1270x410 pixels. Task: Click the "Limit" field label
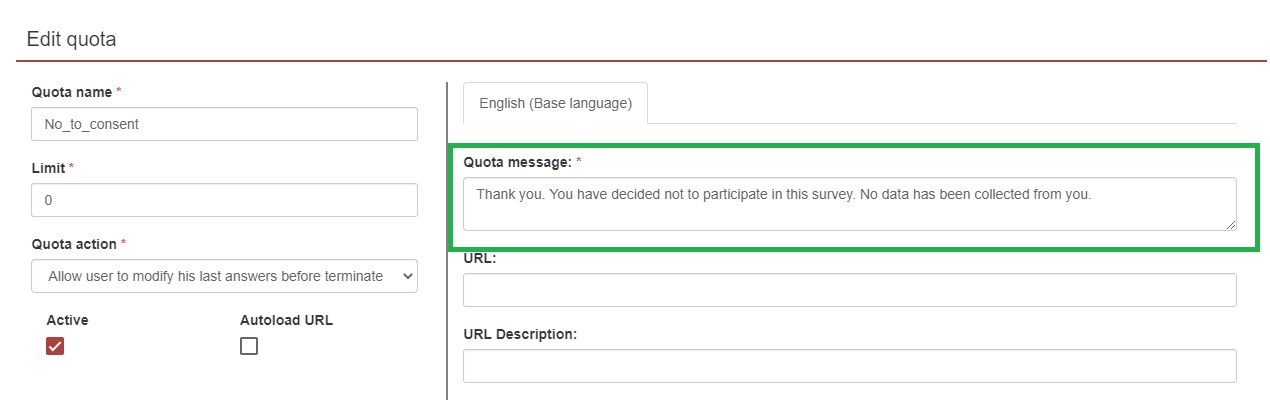(49, 168)
